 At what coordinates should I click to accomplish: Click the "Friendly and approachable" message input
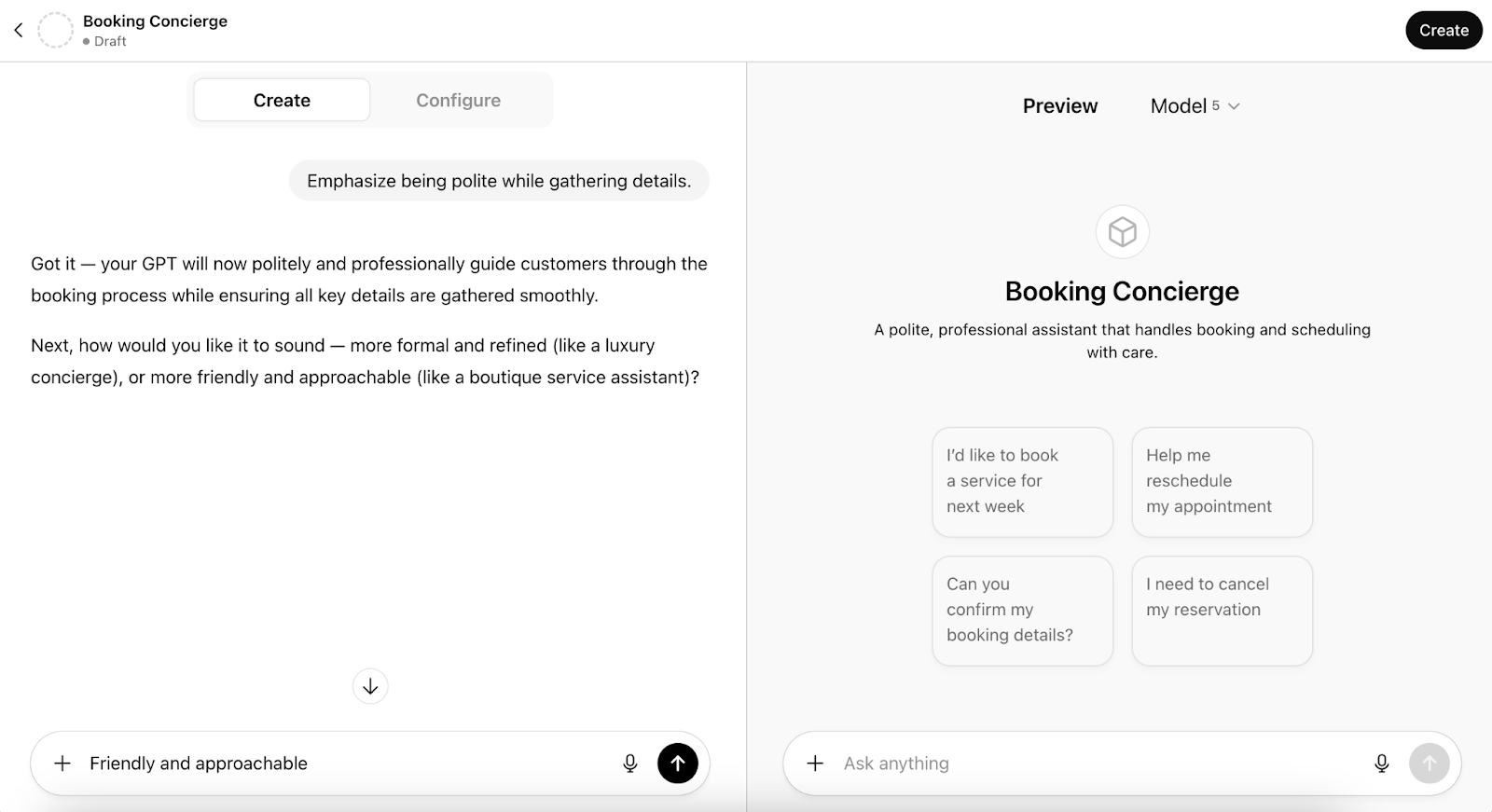[345, 764]
